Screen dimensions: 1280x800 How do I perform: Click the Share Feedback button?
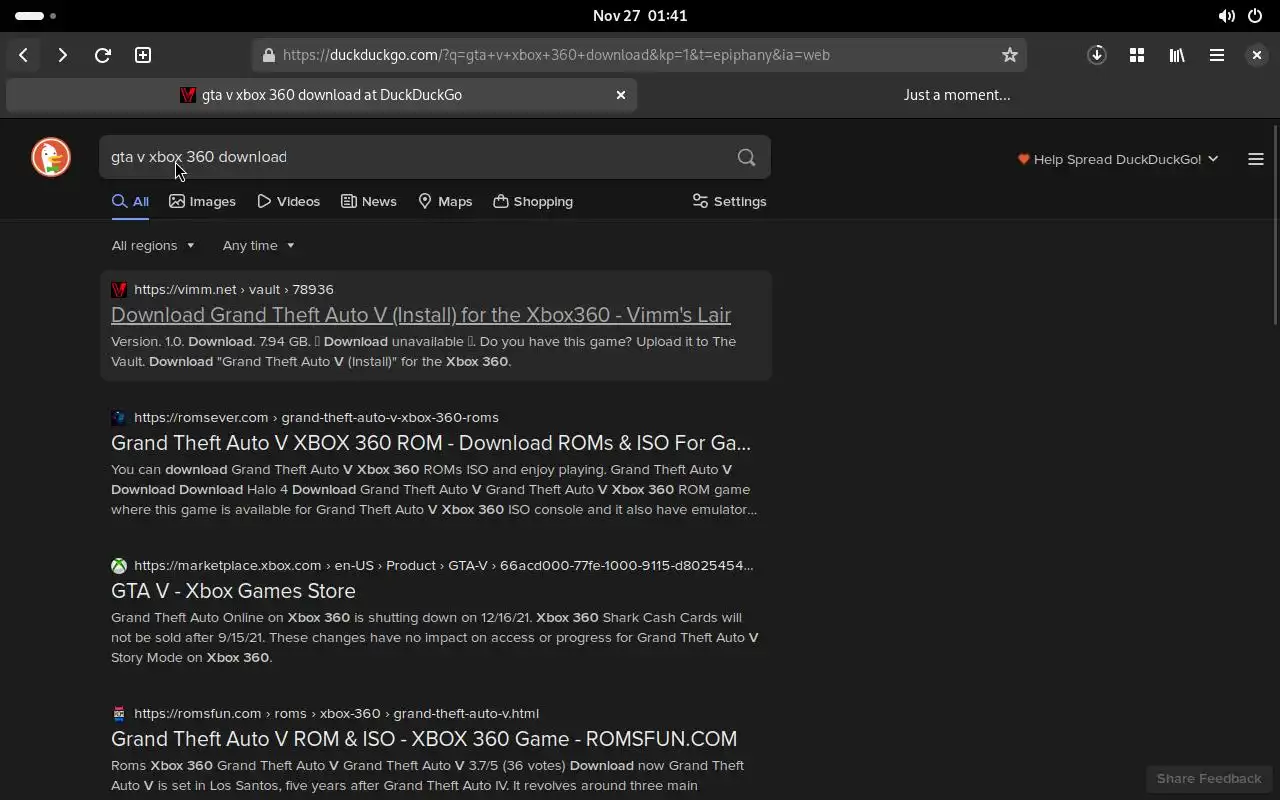(x=1208, y=778)
